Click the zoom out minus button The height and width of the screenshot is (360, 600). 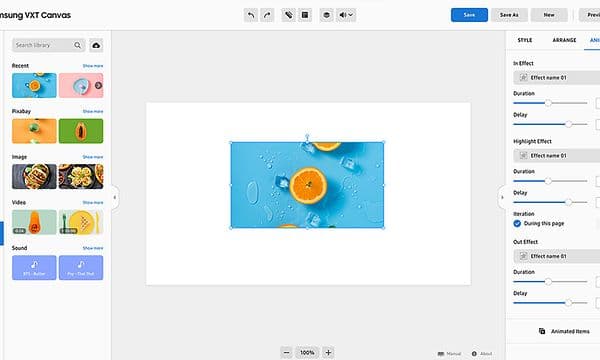point(287,352)
